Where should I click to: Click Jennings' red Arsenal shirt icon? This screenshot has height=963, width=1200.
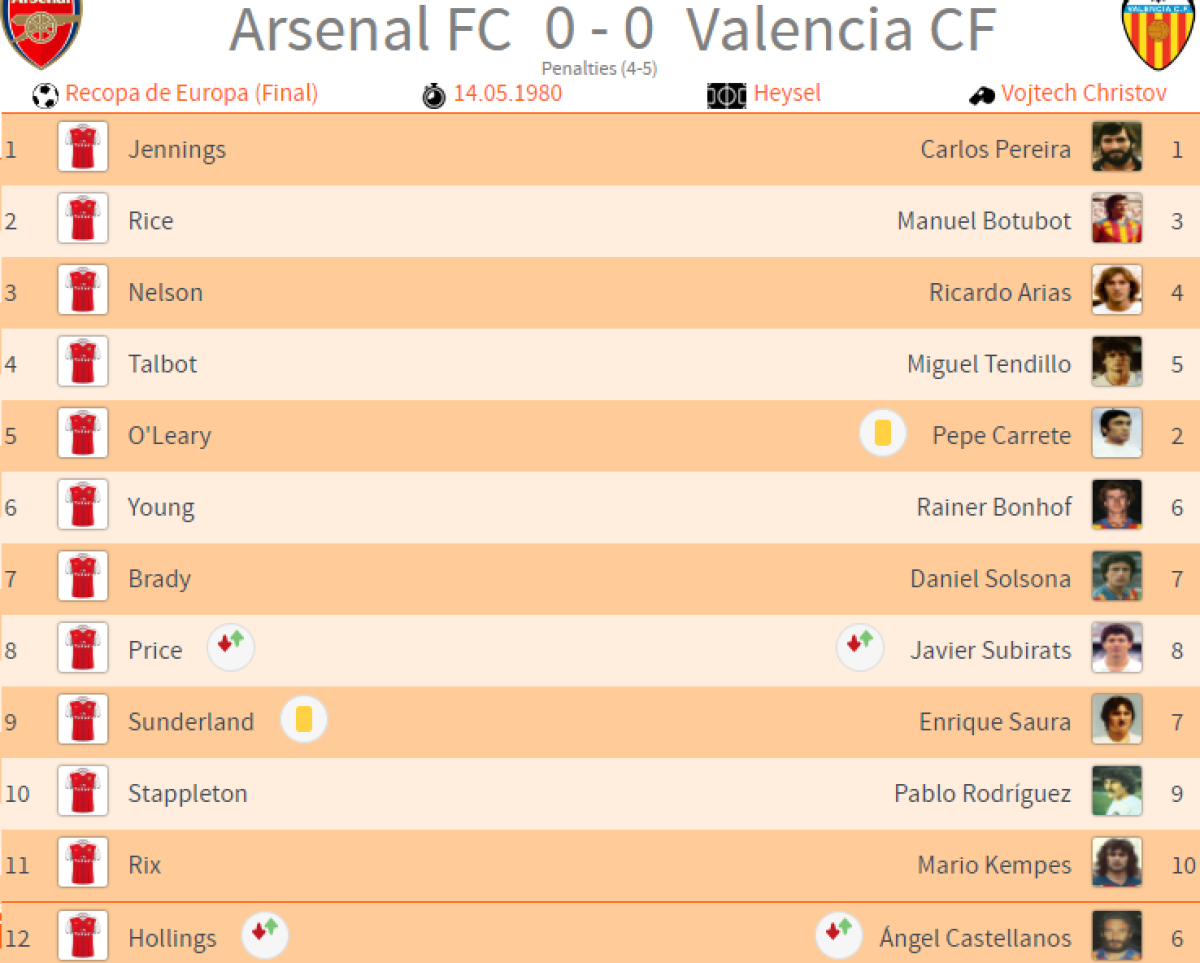click(83, 148)
